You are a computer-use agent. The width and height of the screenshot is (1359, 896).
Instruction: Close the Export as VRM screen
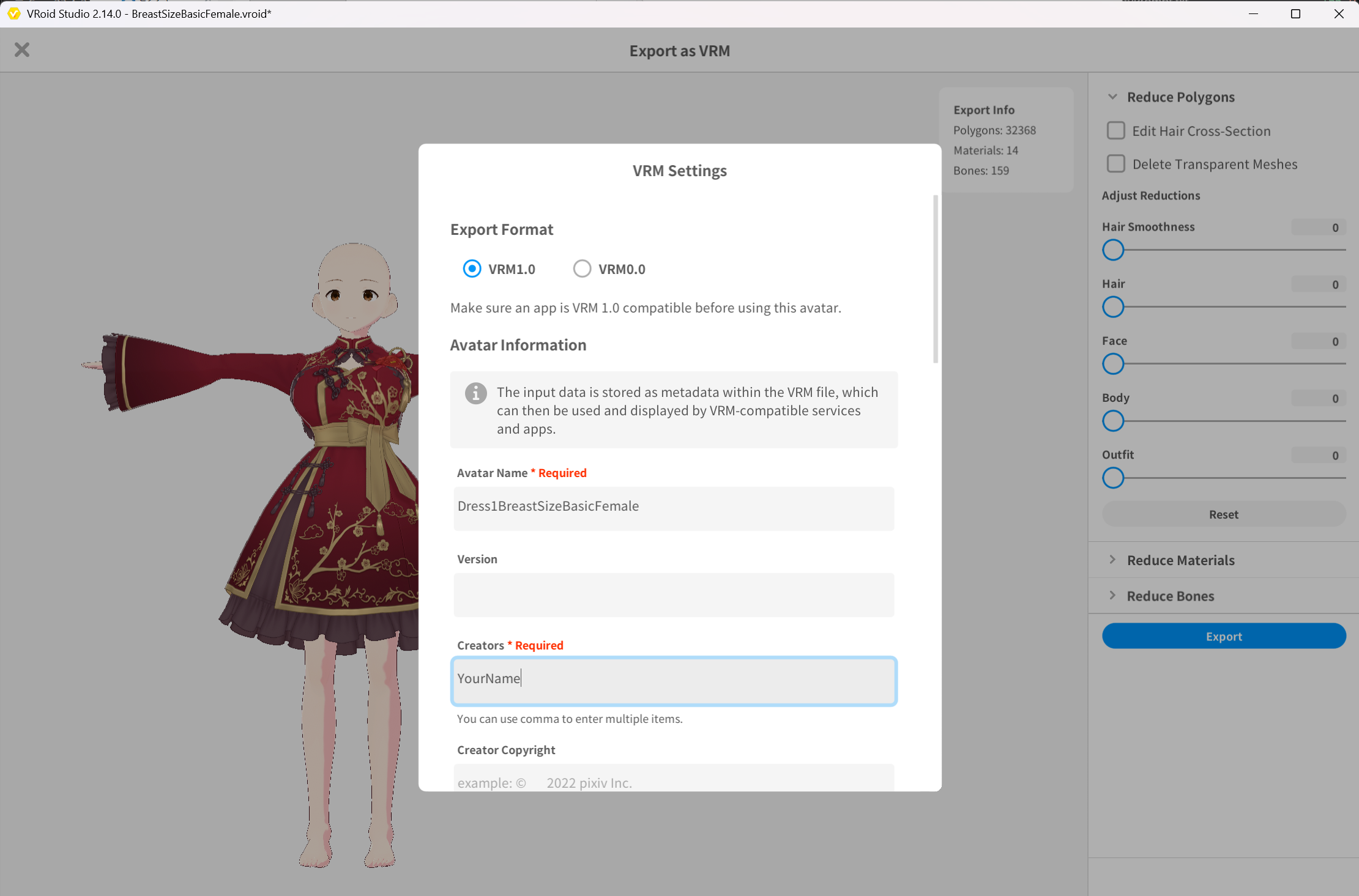(22, 50)
